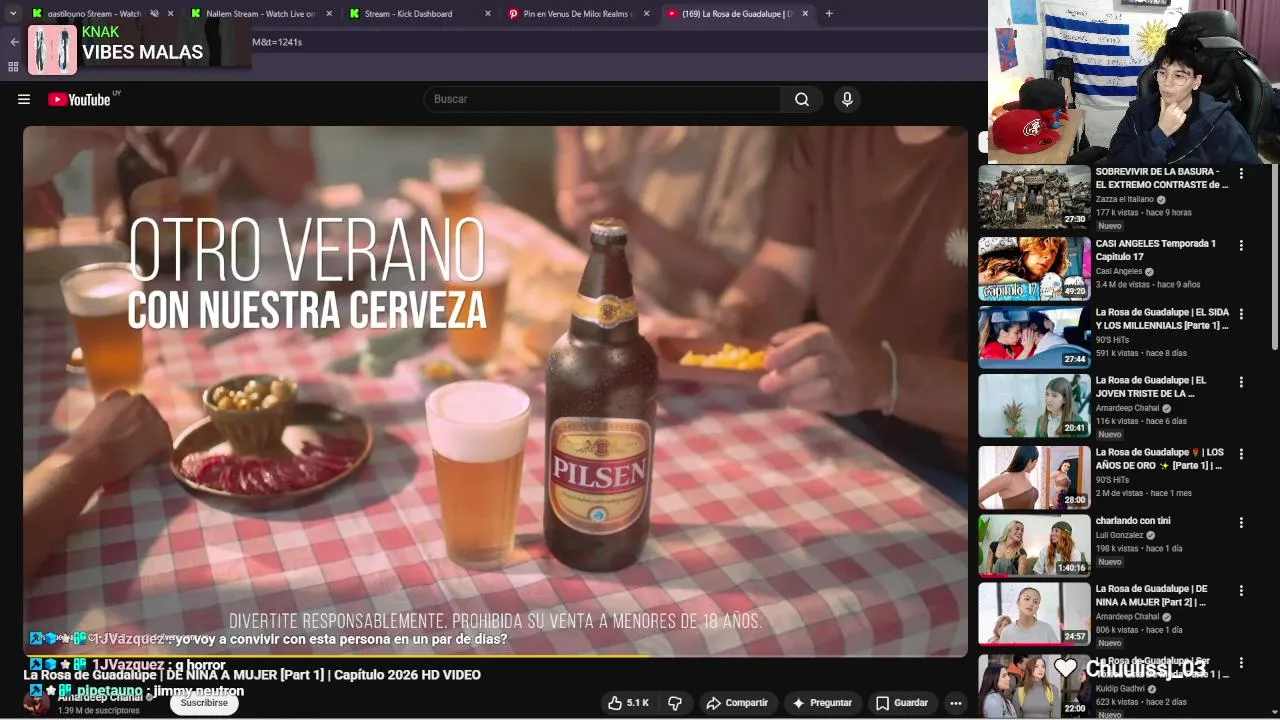The image size is (1280, 720).
Task: Open options for CASI ANGELES video
Action: pyautogui.click(x=1241, y=245)
